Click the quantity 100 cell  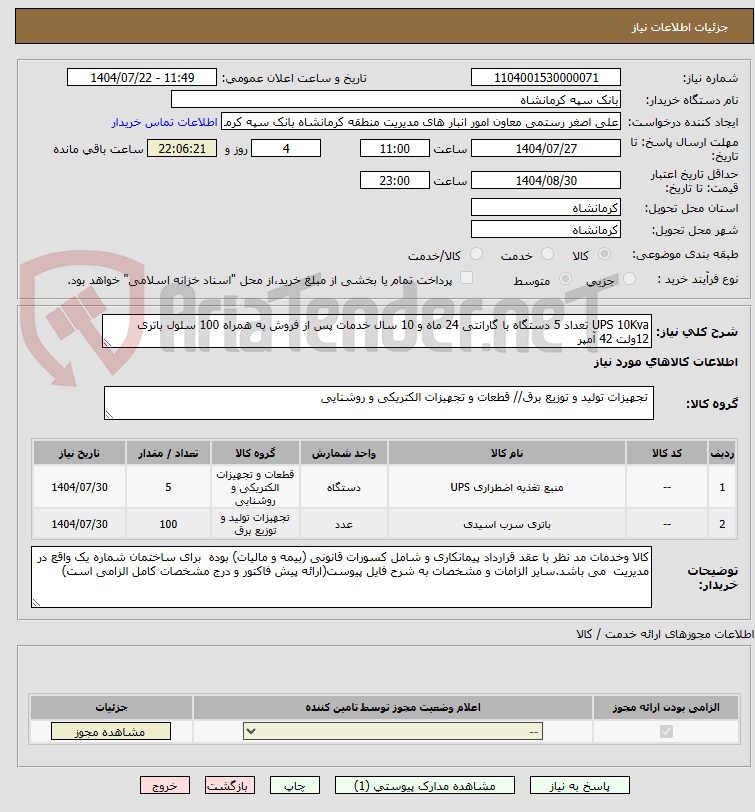(168, 524)
